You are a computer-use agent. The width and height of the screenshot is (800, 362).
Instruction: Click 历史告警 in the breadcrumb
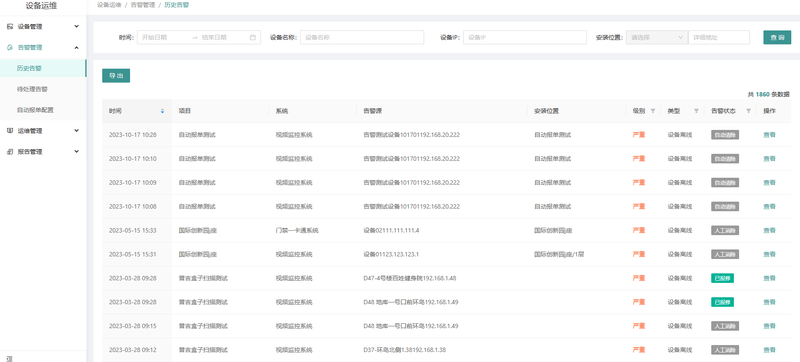176,5
